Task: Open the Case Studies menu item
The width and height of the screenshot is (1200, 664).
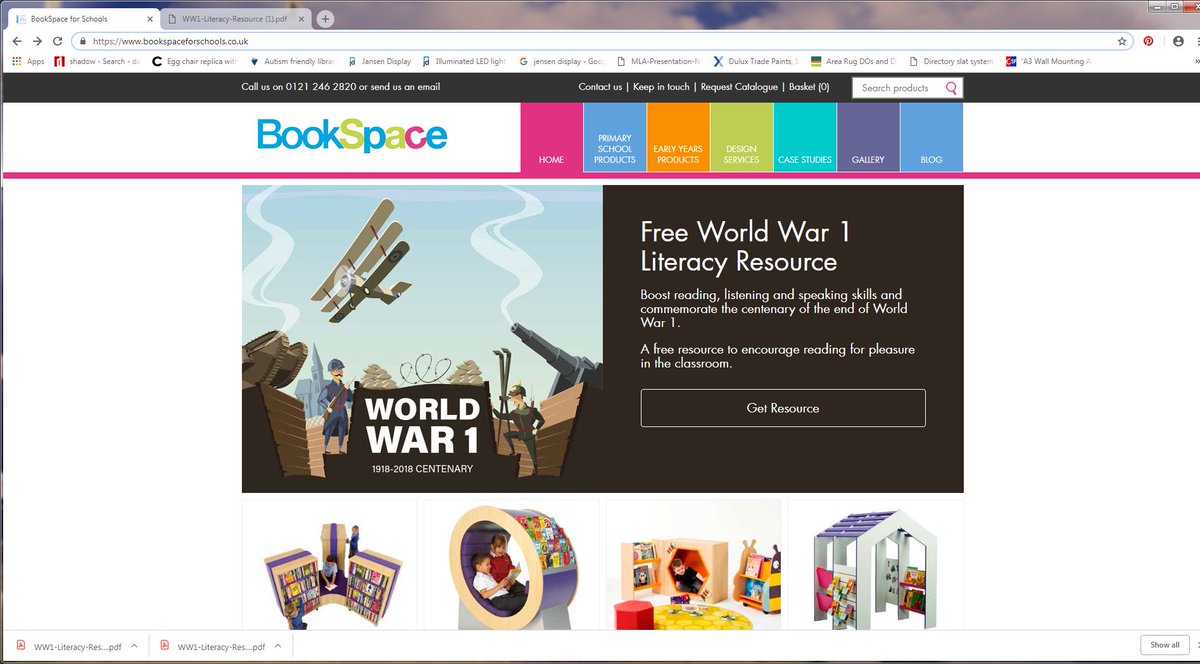Action: [805, 137]
